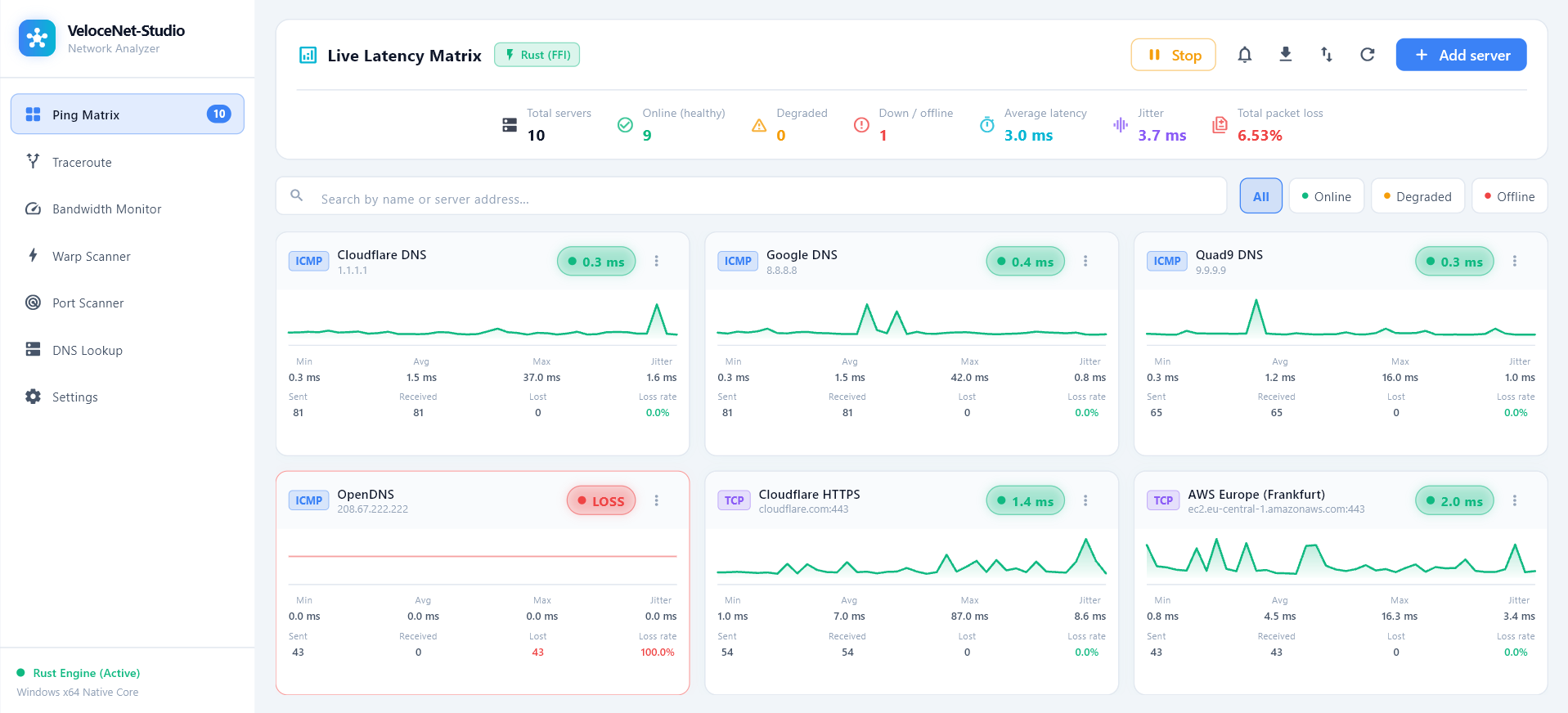The image size is (1568, 713).
Task: Navigate to the DNS Lookup page
Action: click(128, 350)
